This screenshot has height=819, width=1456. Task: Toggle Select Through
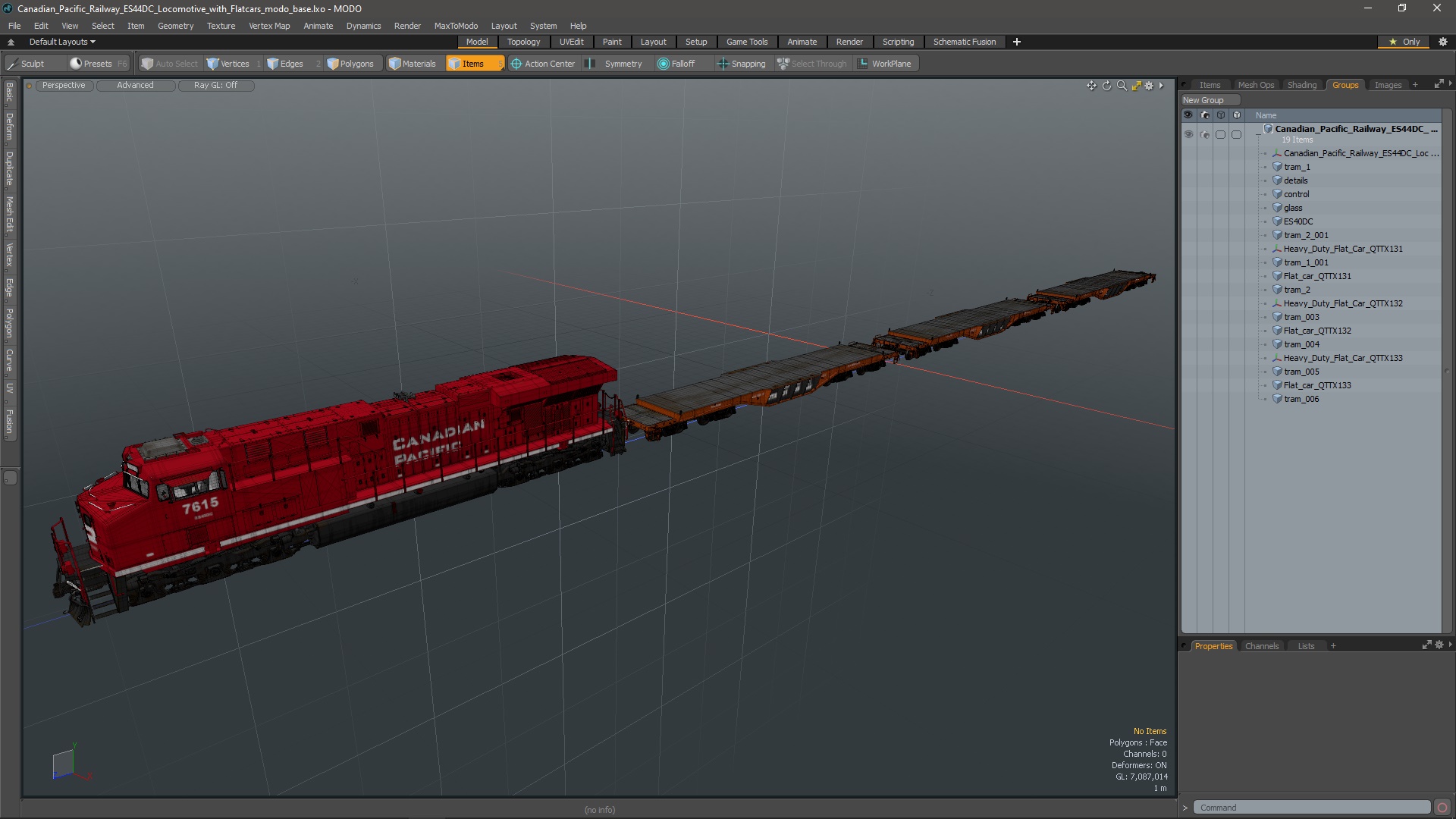tap(812, 64)
